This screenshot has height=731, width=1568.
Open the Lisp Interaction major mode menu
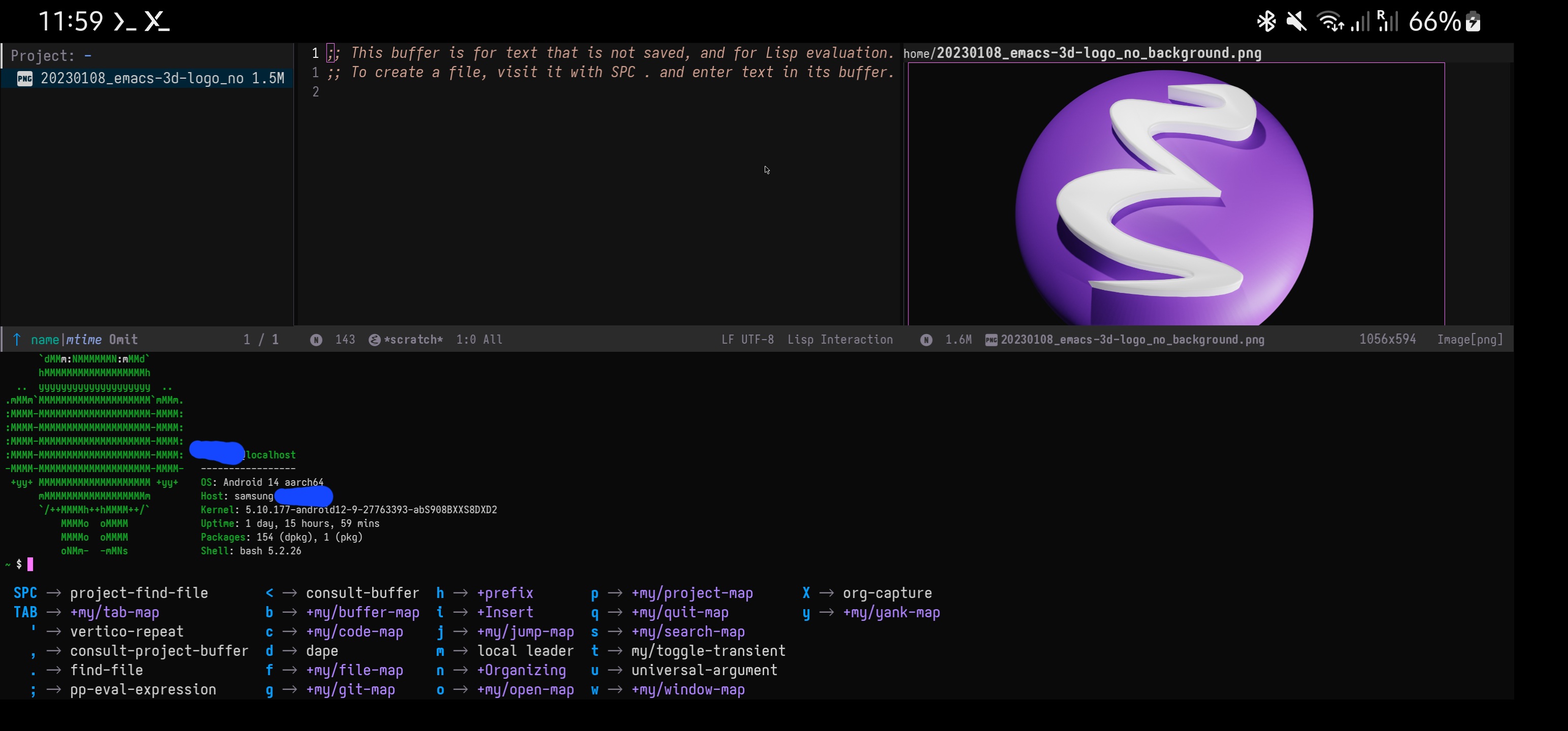[x=839, y=340]
